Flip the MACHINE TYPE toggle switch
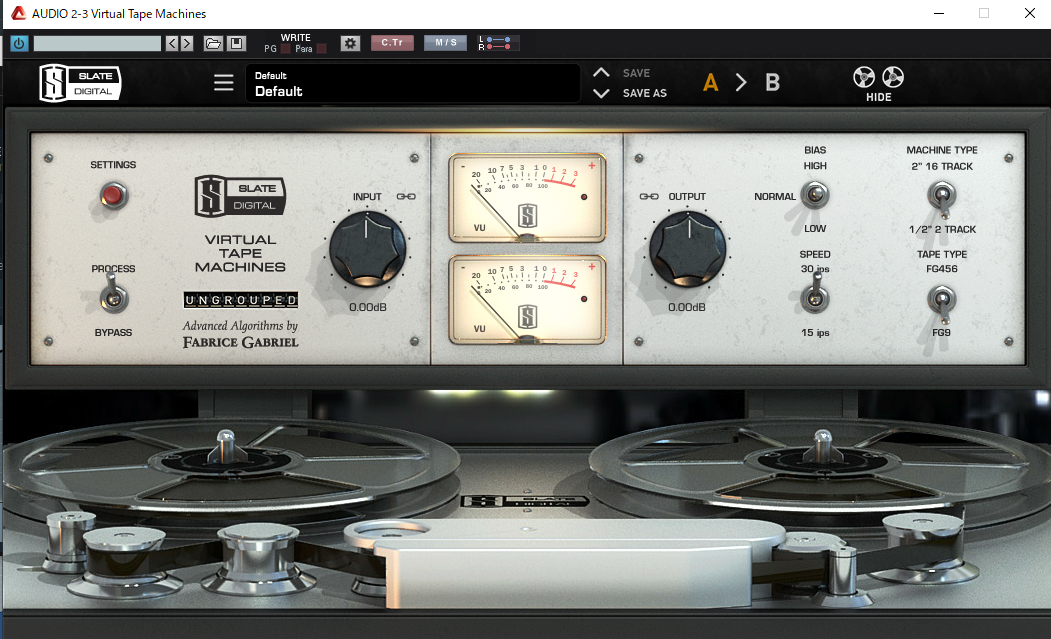The image size is (1051, 639). pyautogui.click(x=942, y=198)
